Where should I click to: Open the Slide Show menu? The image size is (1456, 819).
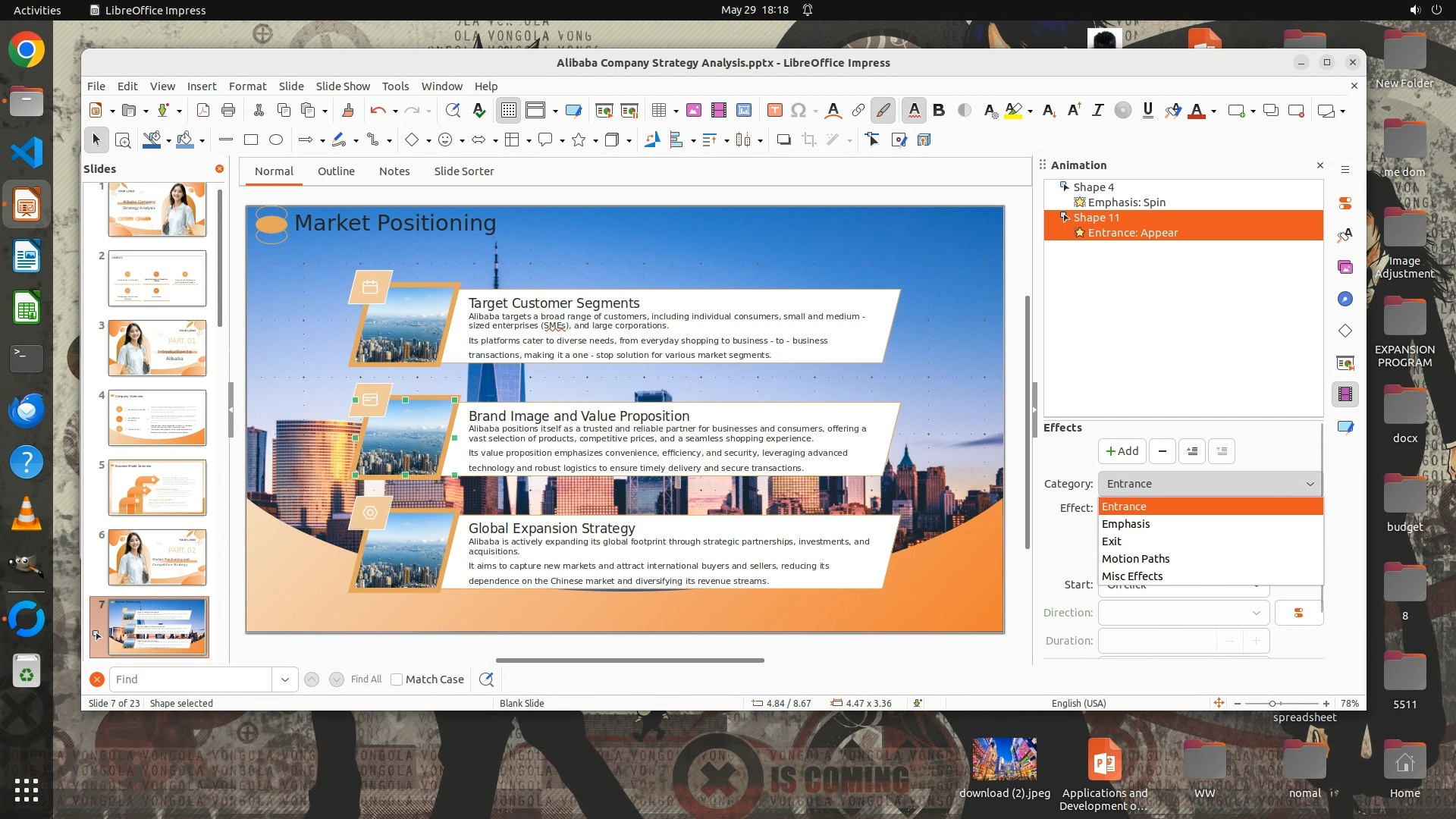pyautogui.click(x=343, y=86)
